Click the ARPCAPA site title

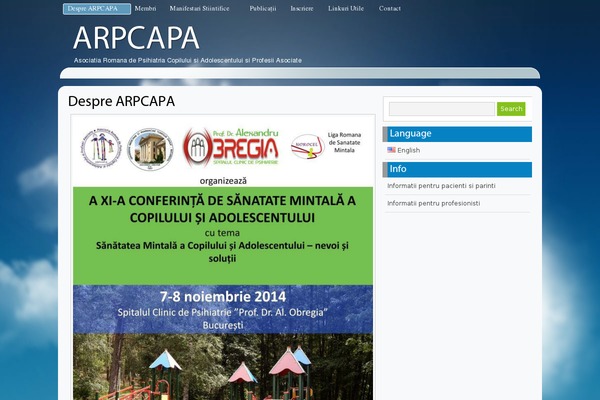136,38
